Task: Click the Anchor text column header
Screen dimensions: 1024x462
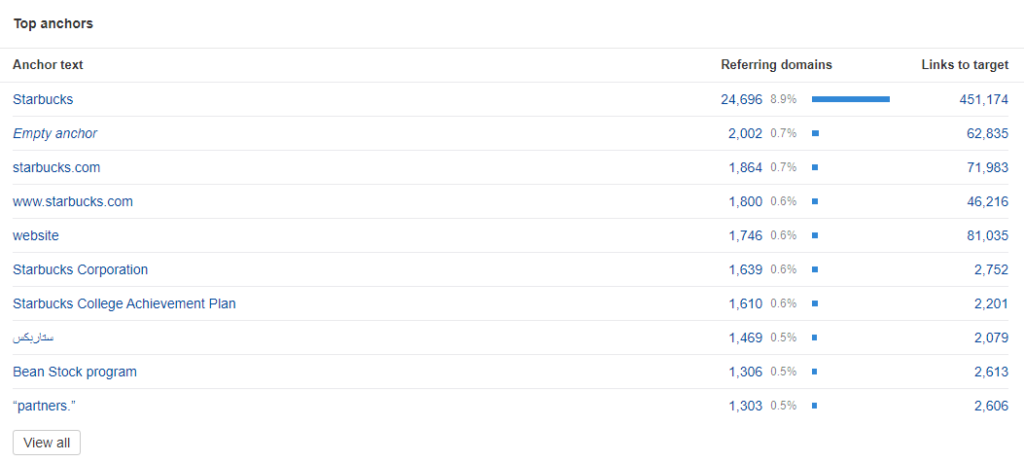Action: tap(48, 65)
